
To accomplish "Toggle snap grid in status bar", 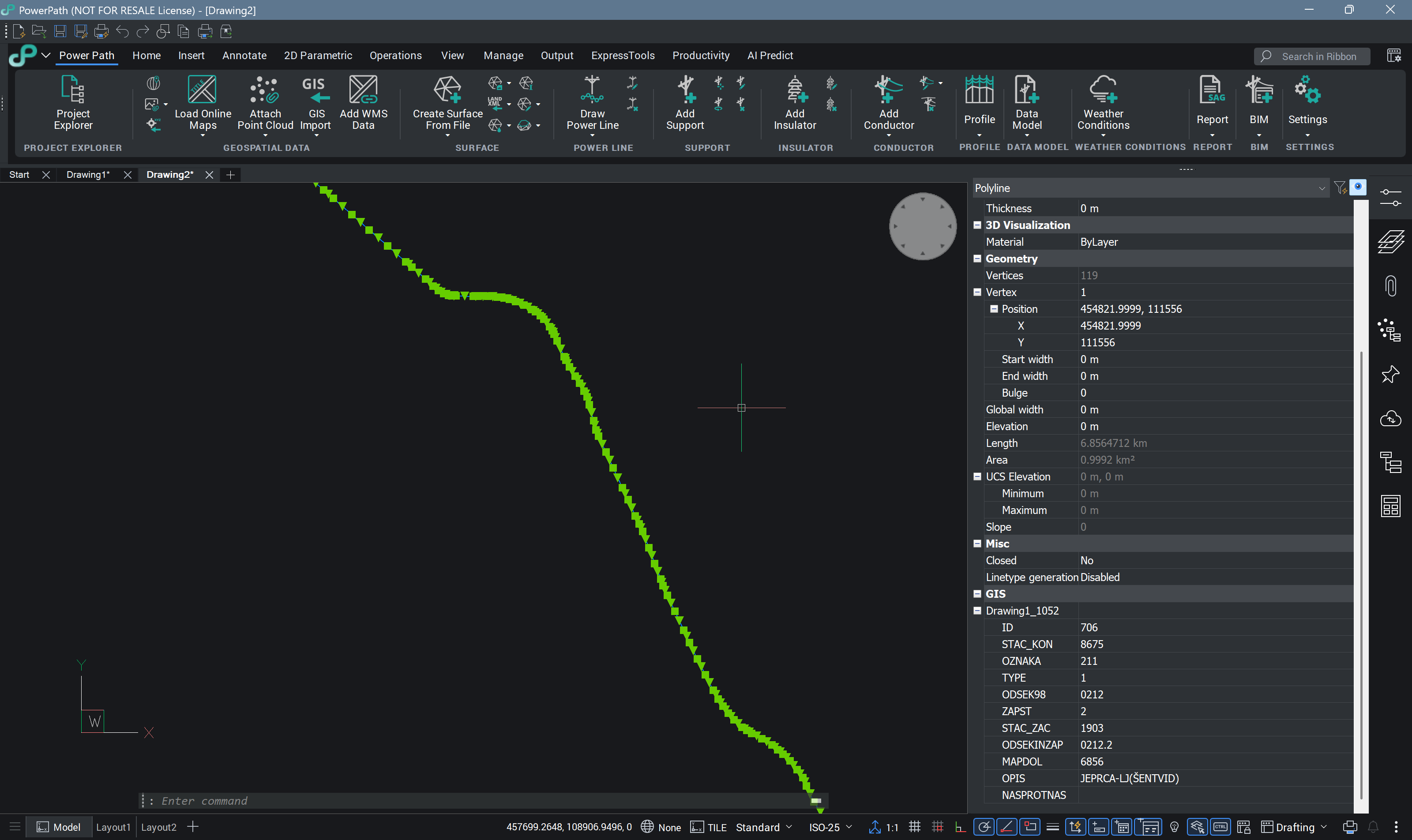I will pyautogui.click(x=938, y=827).
